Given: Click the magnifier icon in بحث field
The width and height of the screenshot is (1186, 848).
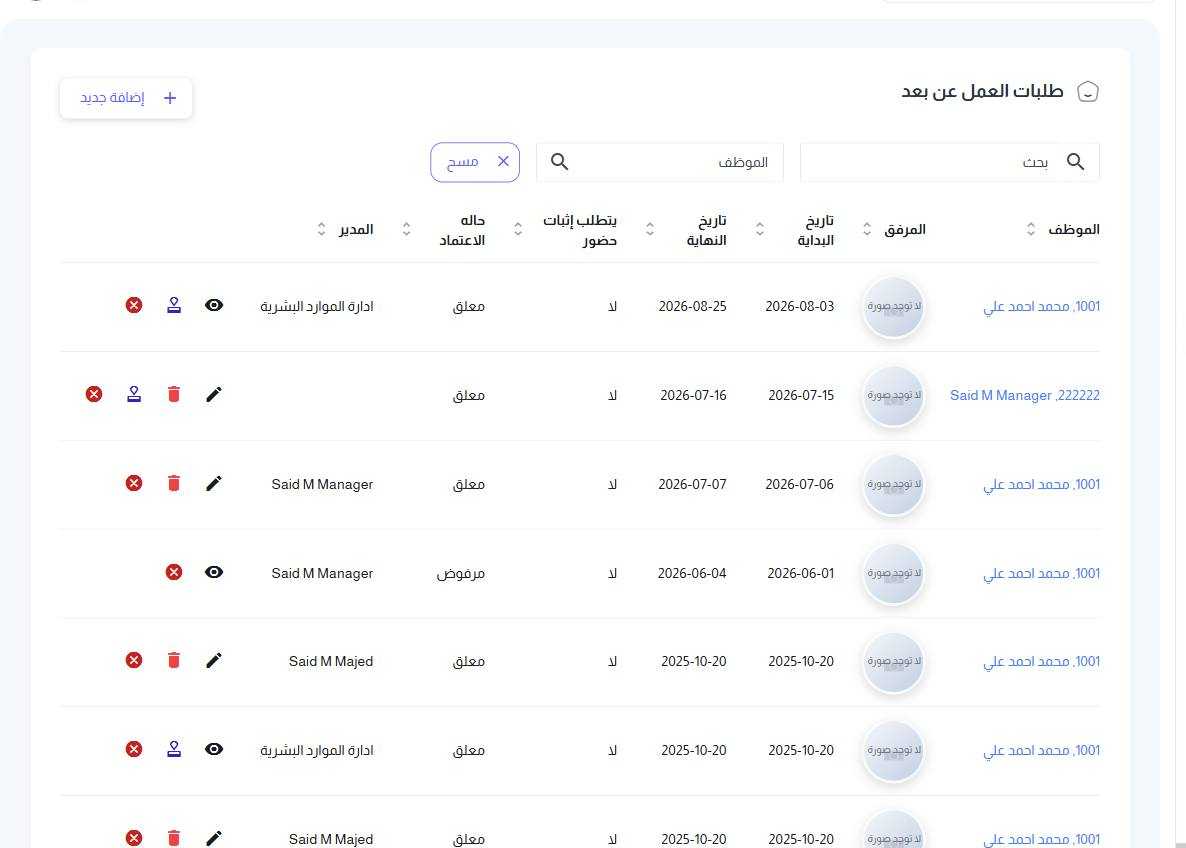Looking at the screenshot, I should pos(1076,161).
